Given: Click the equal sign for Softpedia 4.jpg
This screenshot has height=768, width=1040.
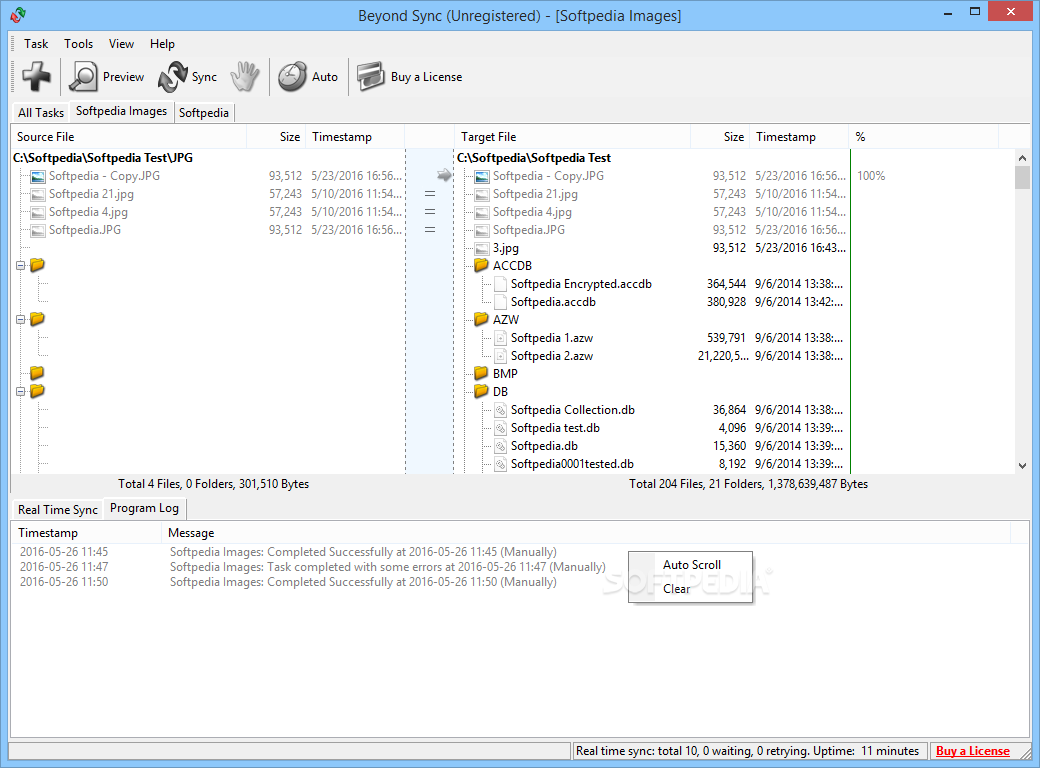Looking at the screenshot, I should (x=430, y=212).
